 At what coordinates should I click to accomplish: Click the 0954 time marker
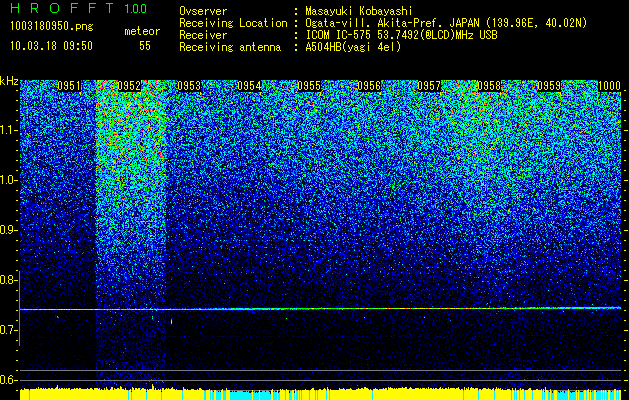click(249, 86)
